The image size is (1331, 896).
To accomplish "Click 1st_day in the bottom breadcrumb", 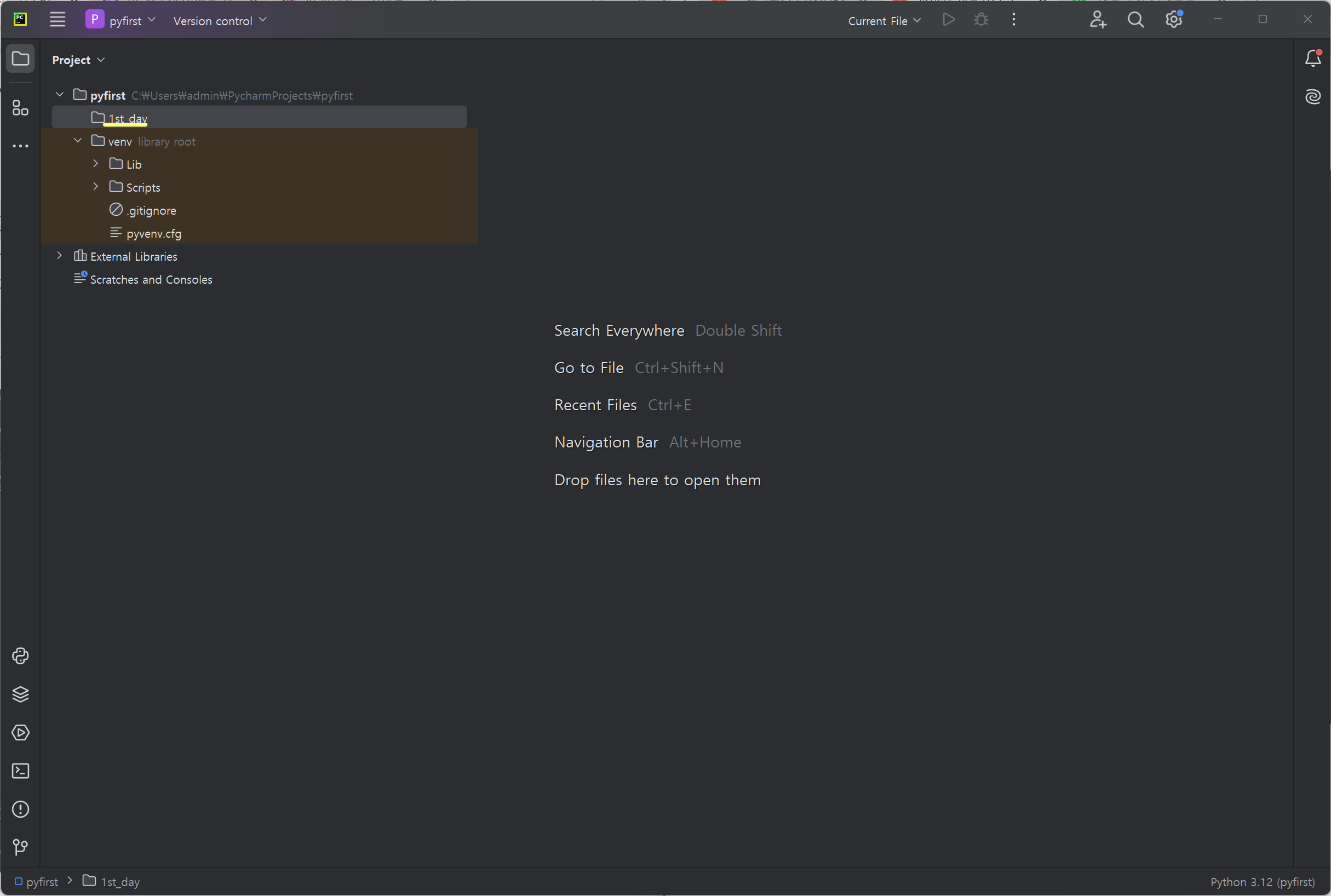I will point(111,882).
